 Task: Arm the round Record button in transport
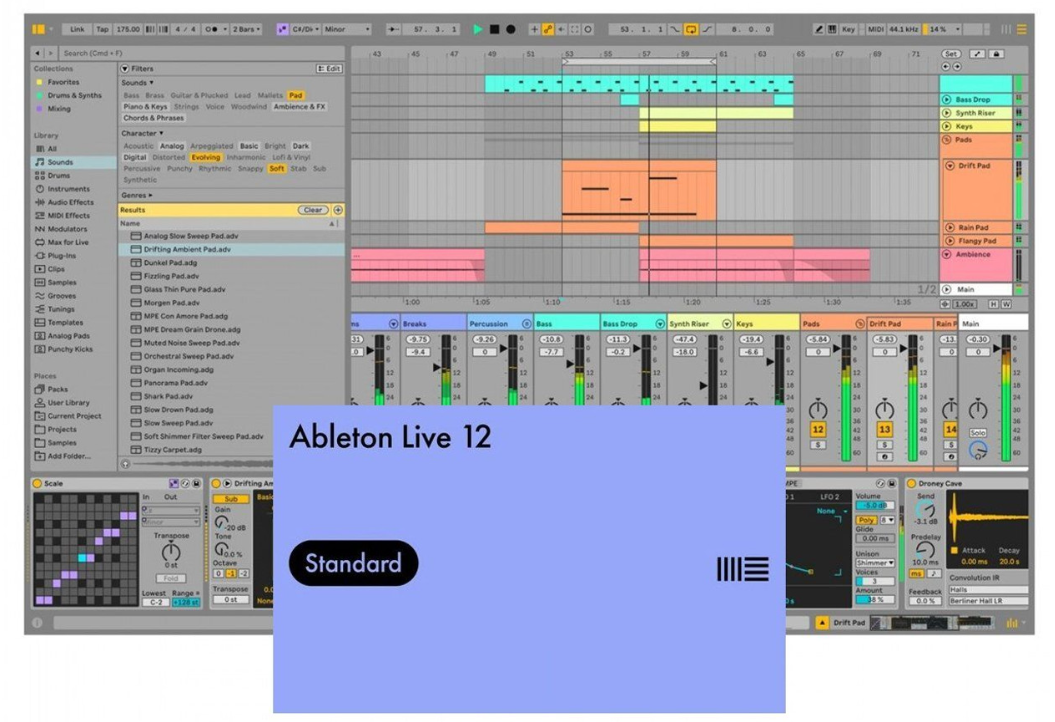pyautogui.click(x=511, y=30)
